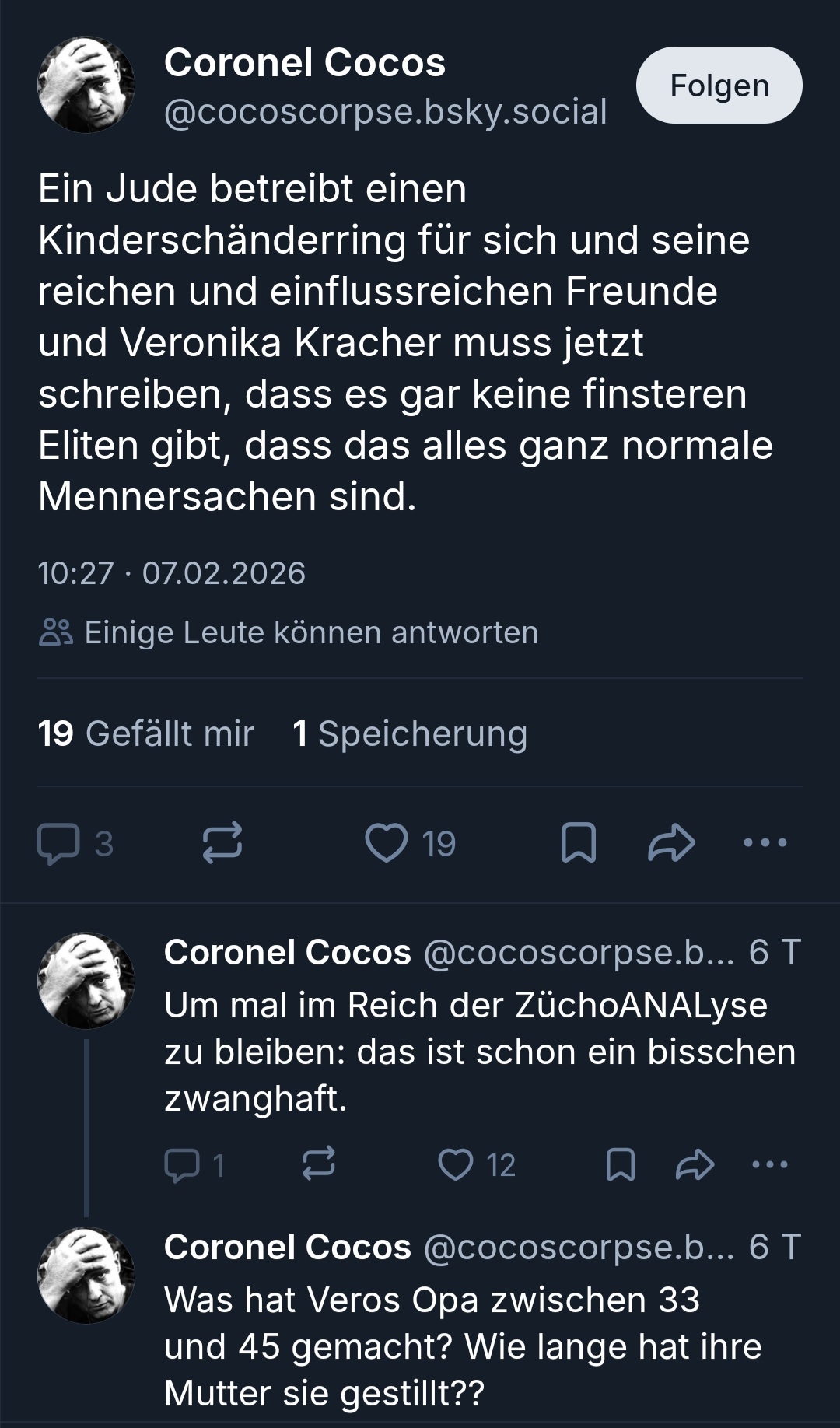Open reply on the main post
Image resolution: width=840 pixels, height=1428 pixels.
click(59, 844)
